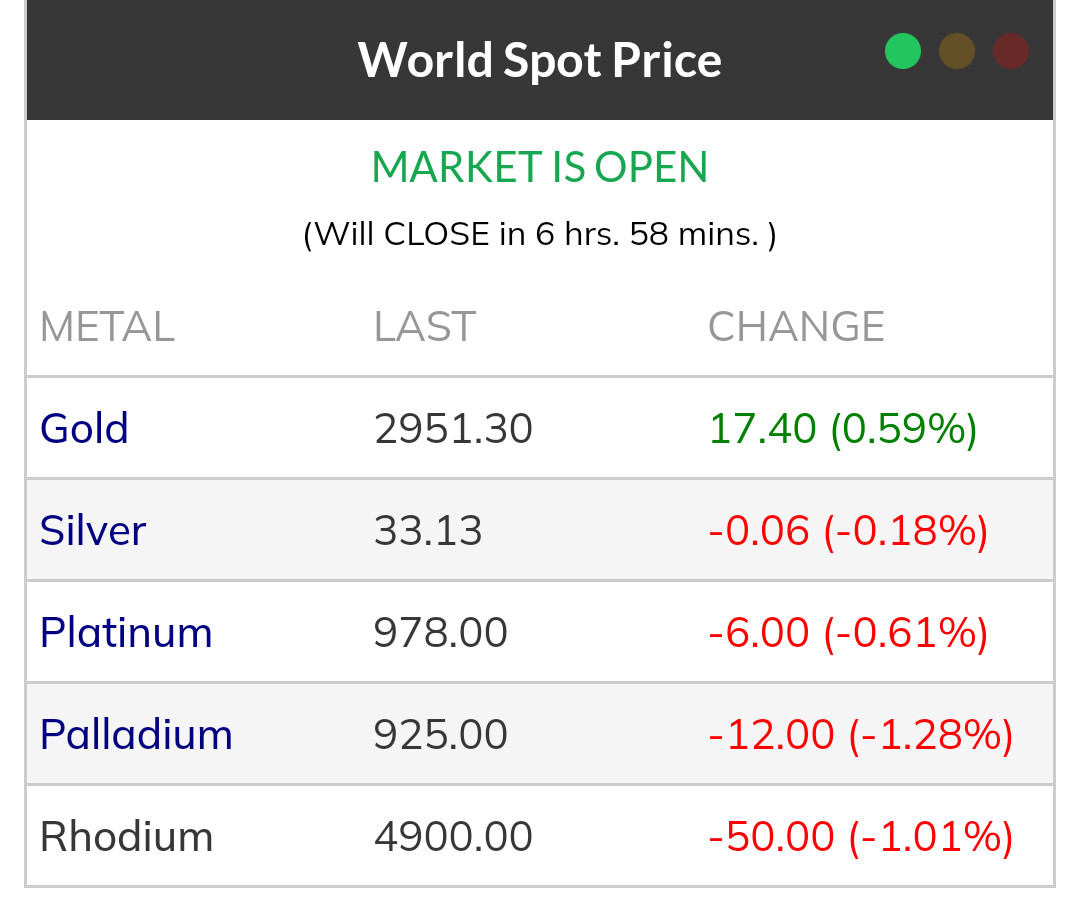The image size is (1080, 898).
Task: Click the dim red status dot
Action: tap(1011, 51)
